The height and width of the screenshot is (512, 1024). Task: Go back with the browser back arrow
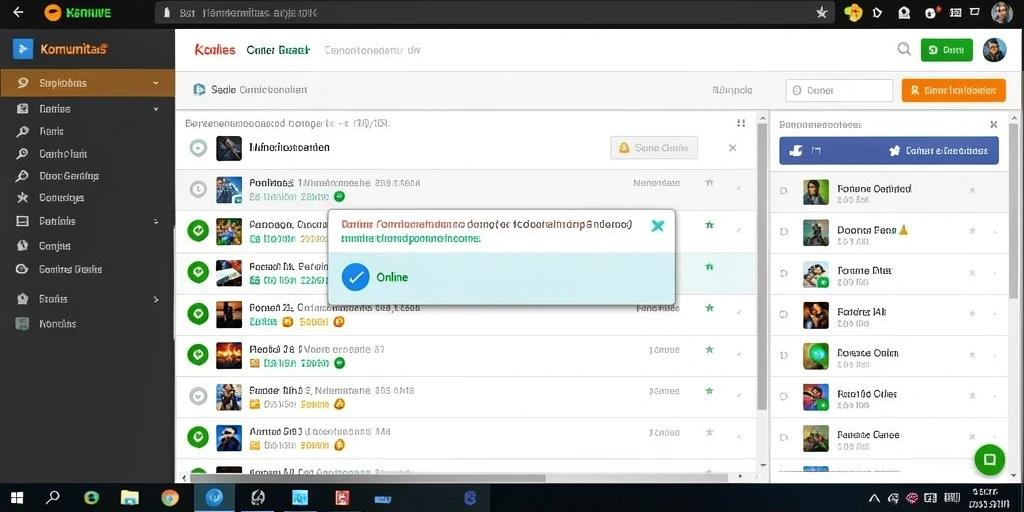(x=18, y=12)
